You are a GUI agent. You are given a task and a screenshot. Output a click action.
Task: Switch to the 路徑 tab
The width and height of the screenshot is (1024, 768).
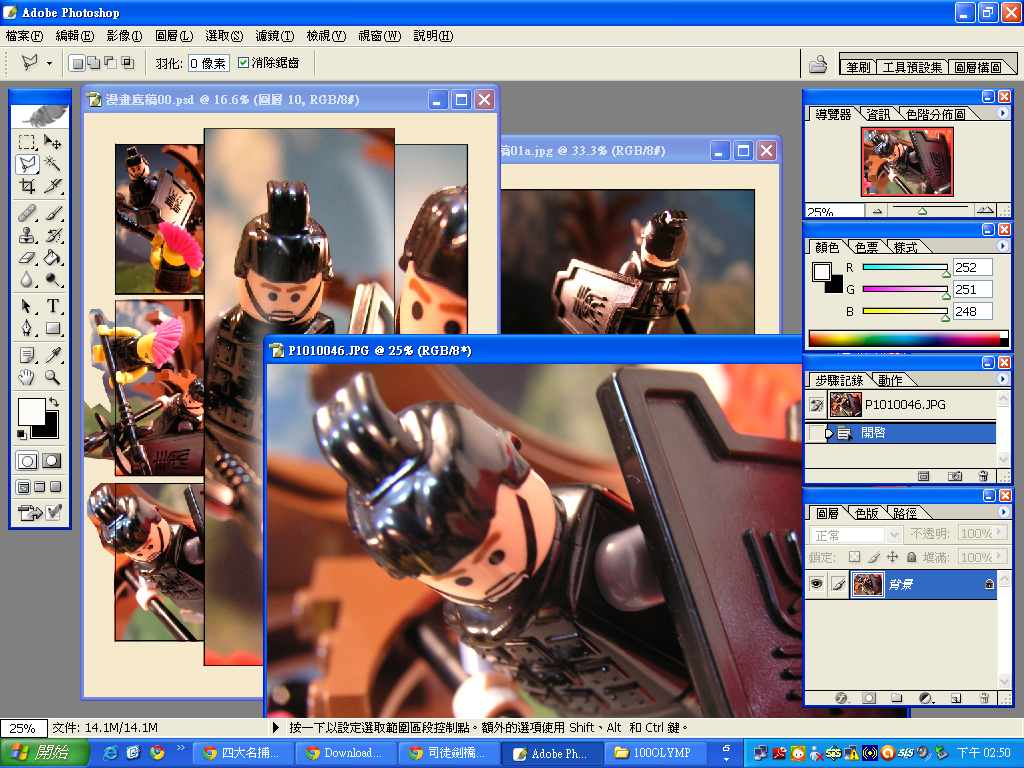coord(904,513)
